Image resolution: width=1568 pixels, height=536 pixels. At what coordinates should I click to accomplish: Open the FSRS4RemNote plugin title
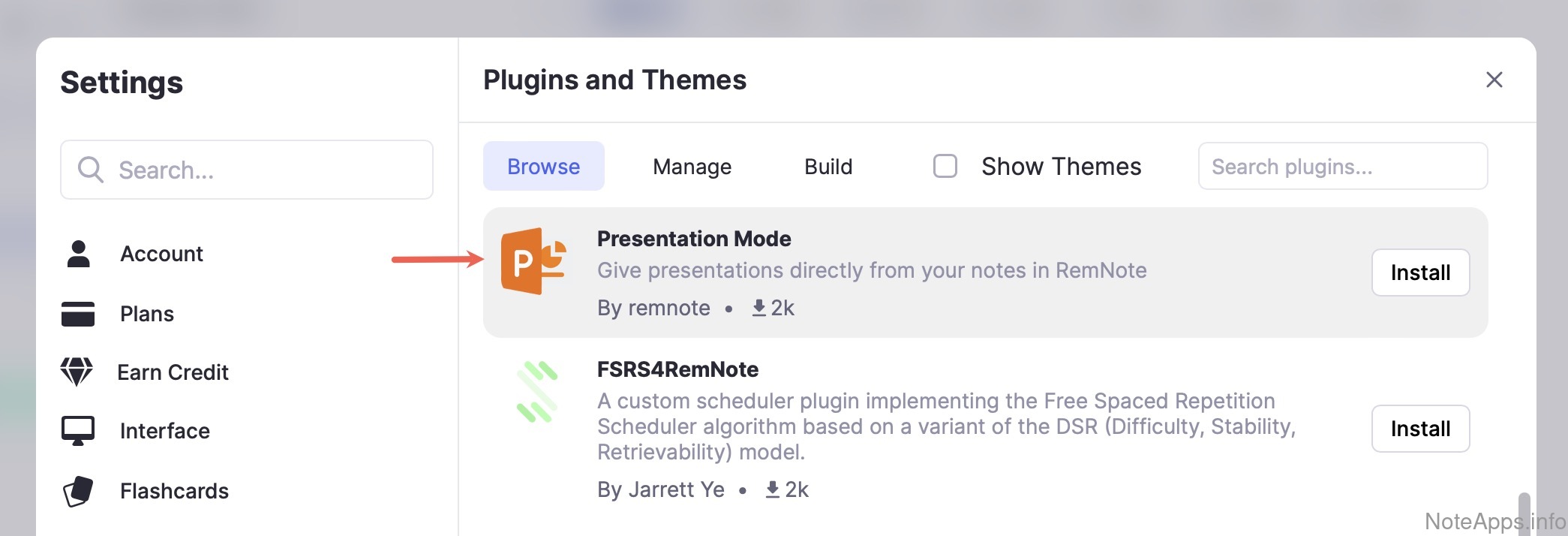click(x=677, y=369)
